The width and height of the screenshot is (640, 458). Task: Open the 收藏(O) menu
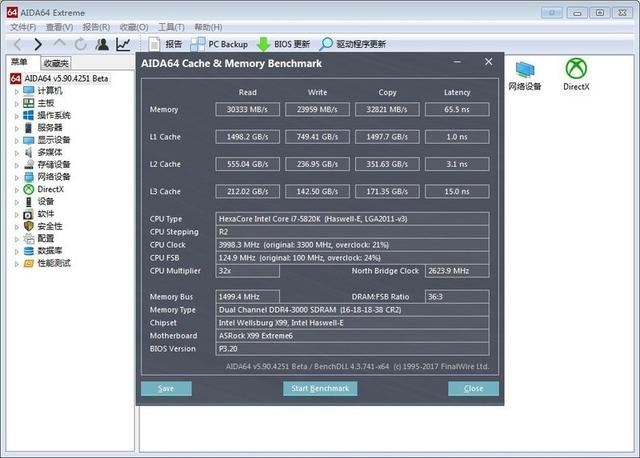tap(134, 27)
